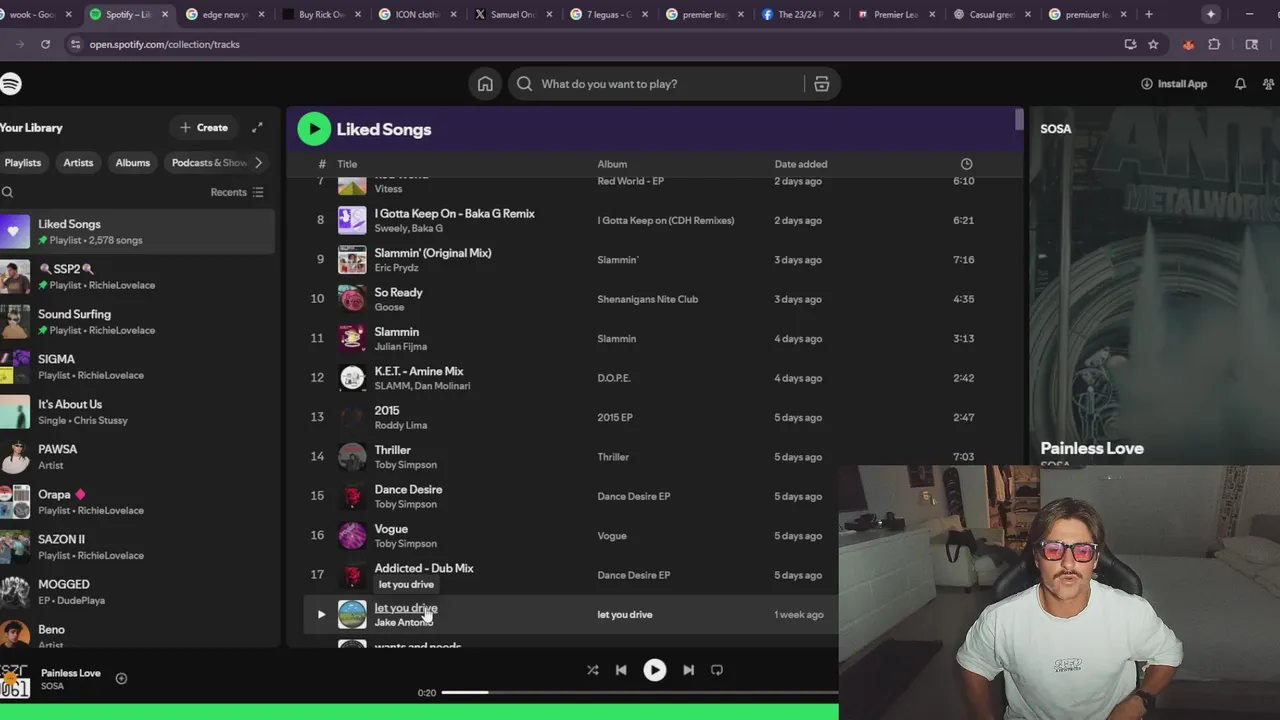Skip to previous track

pos(621,670)
